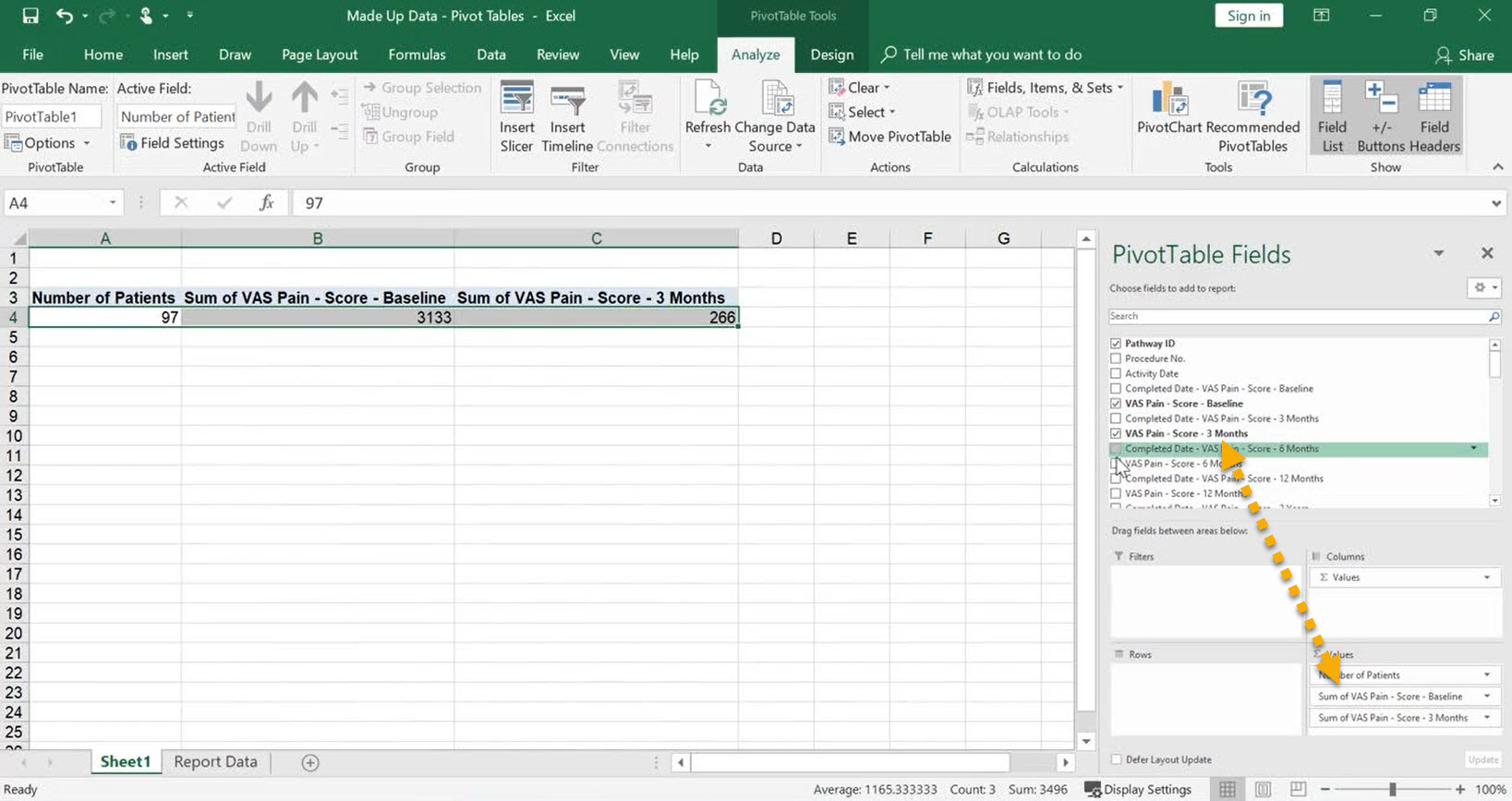Switch to the Page Layout ribbon tab

click(320, 55)
